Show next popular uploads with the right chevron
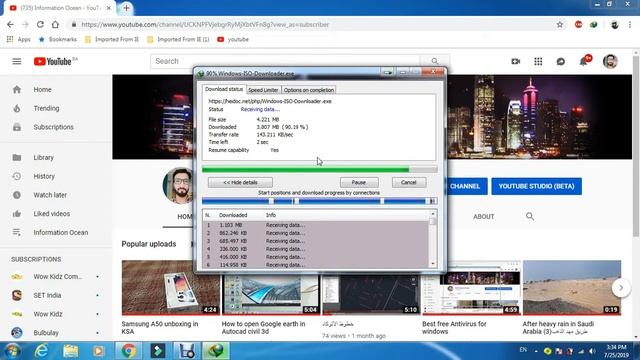 point(621,288)
